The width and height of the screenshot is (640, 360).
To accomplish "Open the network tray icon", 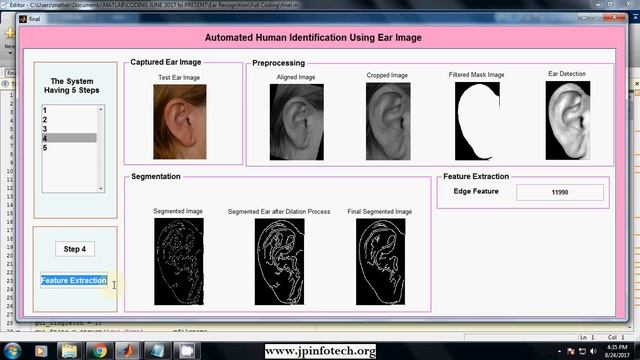I will tap(582, 351).
